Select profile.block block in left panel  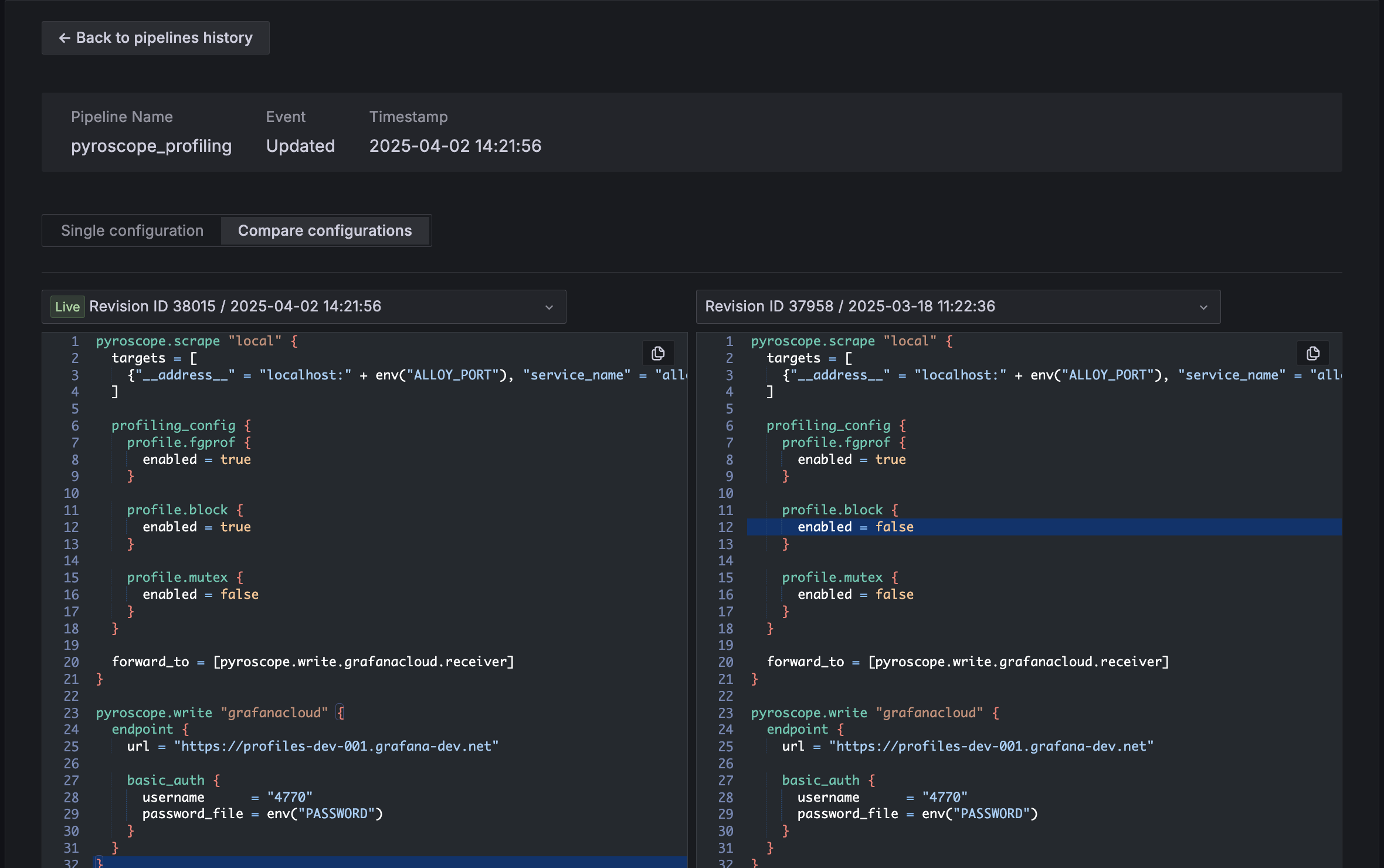coord(178,509)
